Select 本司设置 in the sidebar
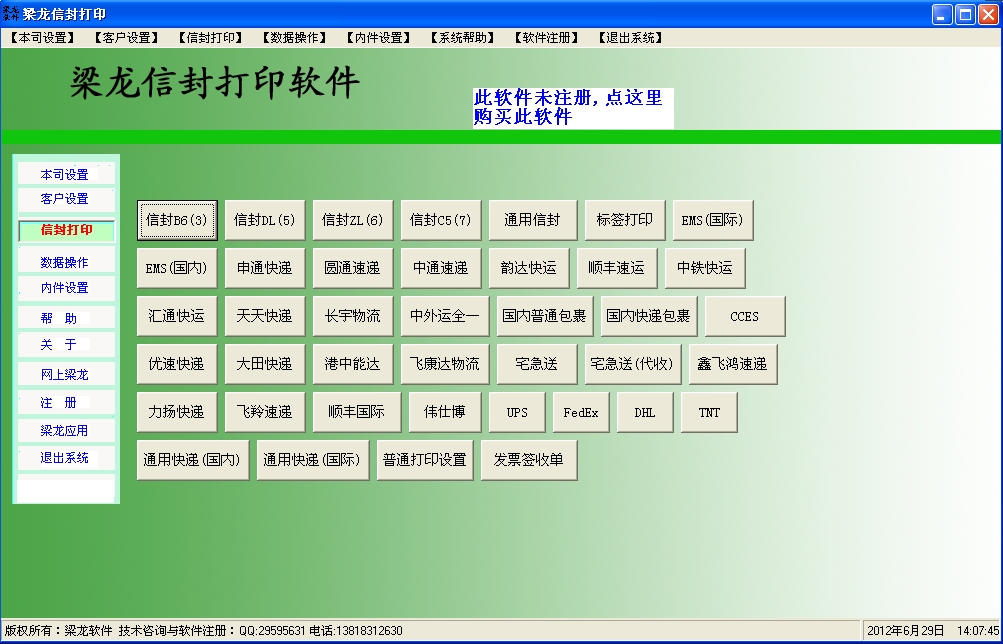The image size is (1003, 644). [66, 174]
